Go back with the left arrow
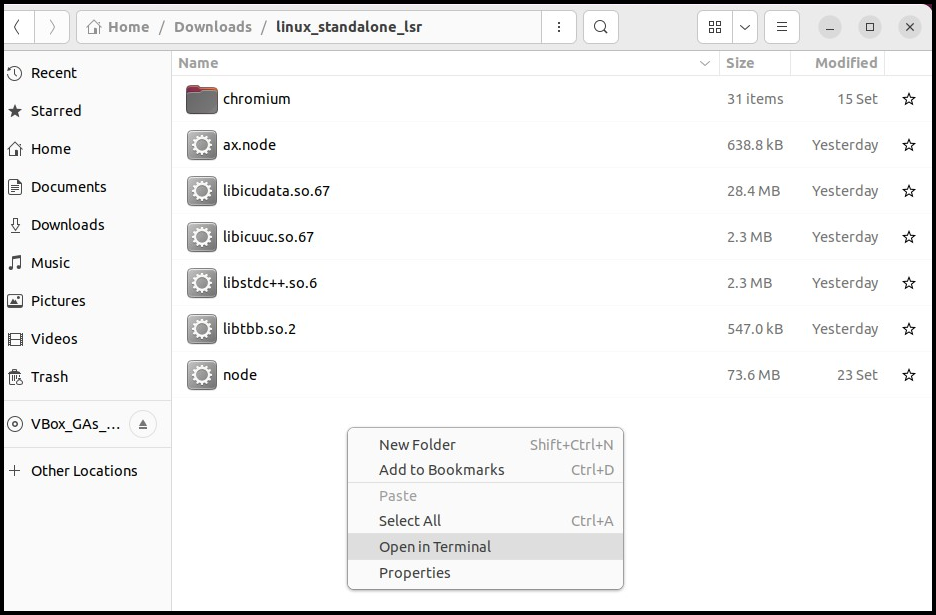The width and height of the screenshot is (936, 615). [x=19, y=27]
